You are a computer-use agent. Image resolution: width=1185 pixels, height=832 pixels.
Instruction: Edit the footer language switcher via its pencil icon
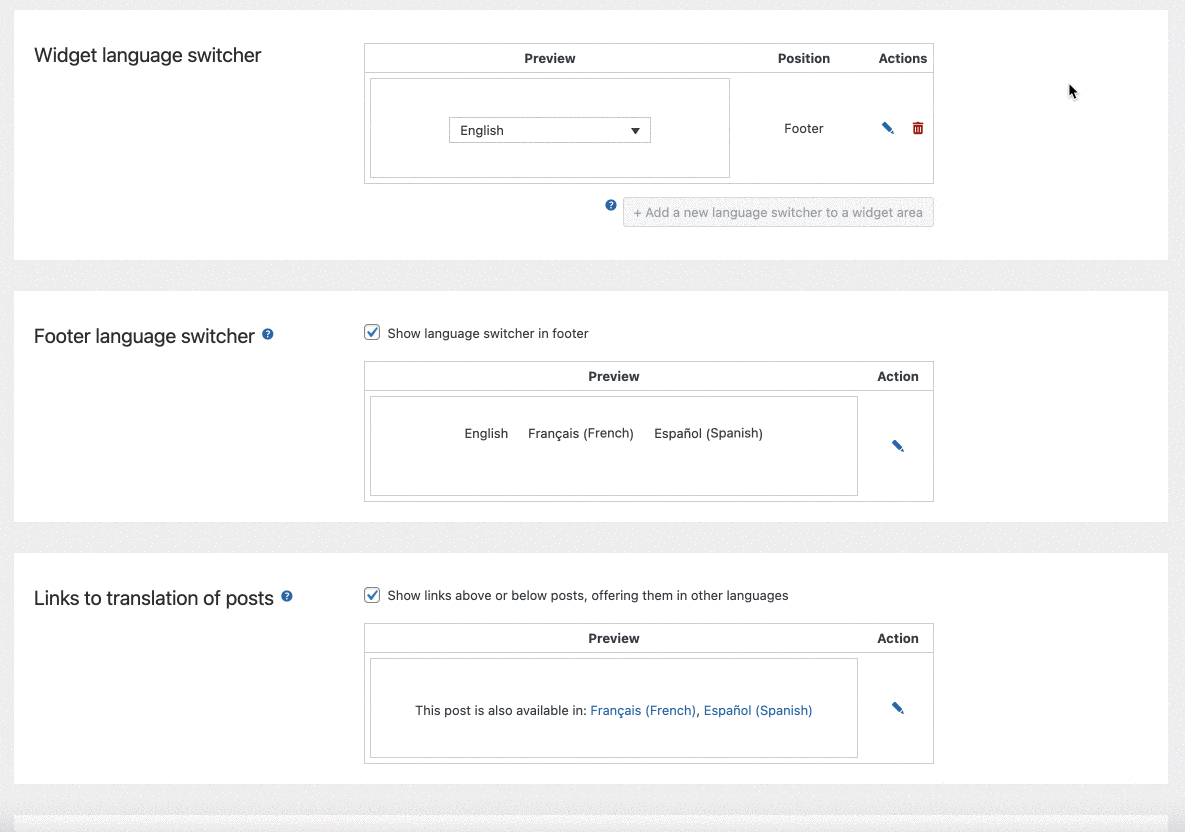tap(897, 445)
